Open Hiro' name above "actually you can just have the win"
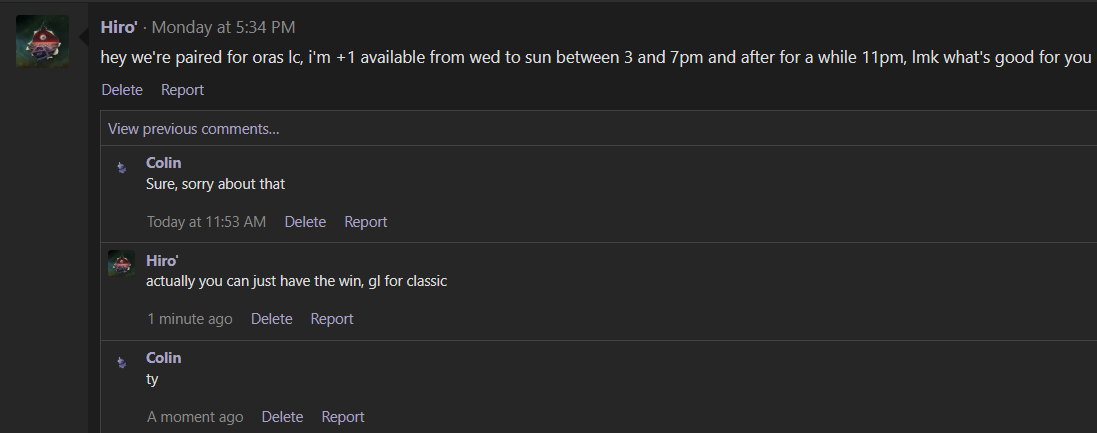Viewport: 1097px width, 433px height. tap(162, 260)
